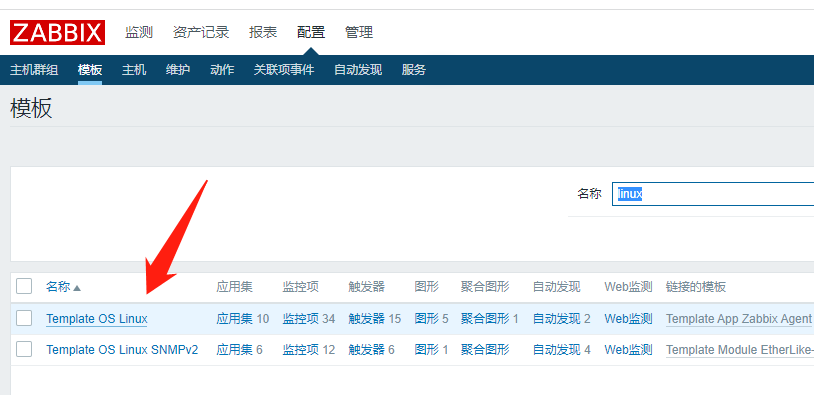Open 图形 1 for Linux SNMPv2
Image resolution: width=814 pixels, height=395 pixels.
(x=427, y=350)
